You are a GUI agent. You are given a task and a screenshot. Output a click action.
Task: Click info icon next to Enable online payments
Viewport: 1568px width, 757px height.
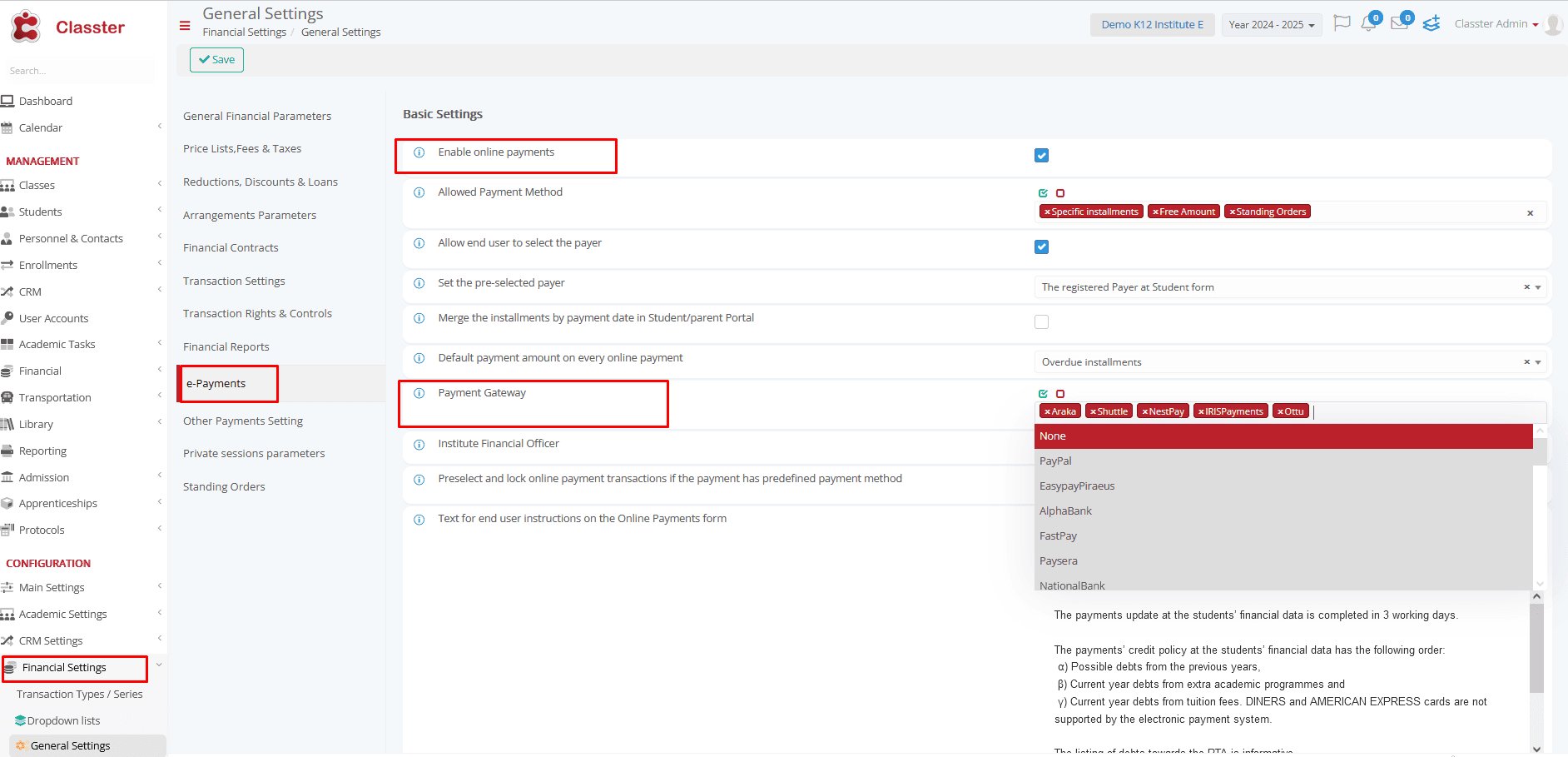(x=419, y=152)
